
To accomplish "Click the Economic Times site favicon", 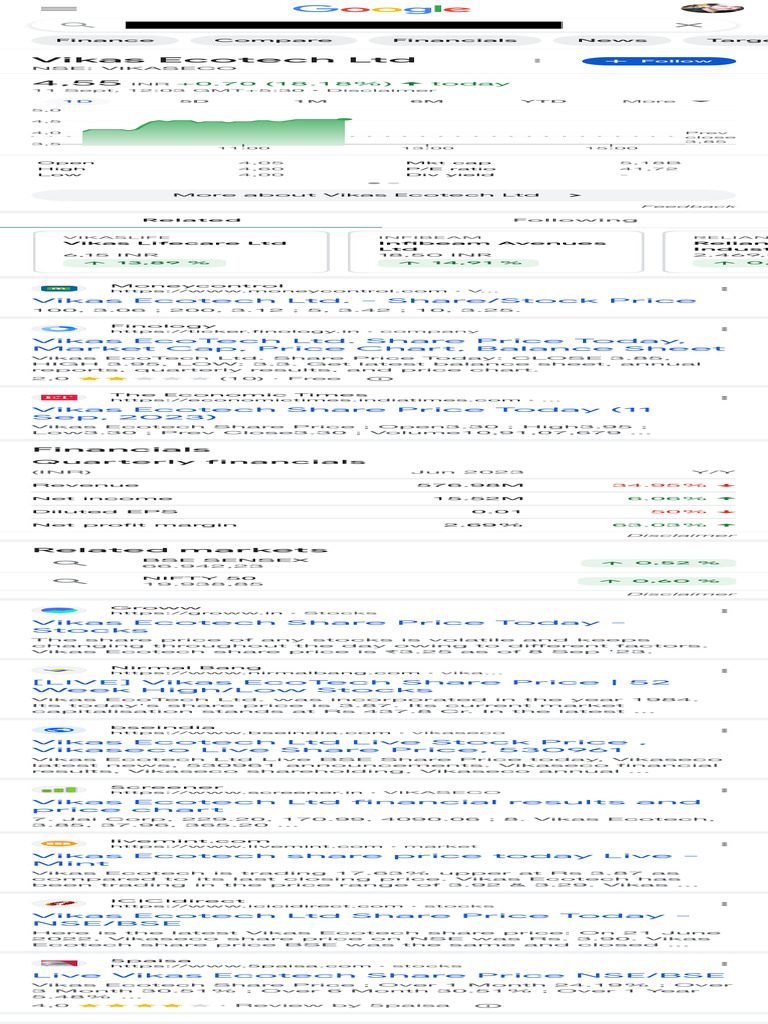I will point(59,397).
